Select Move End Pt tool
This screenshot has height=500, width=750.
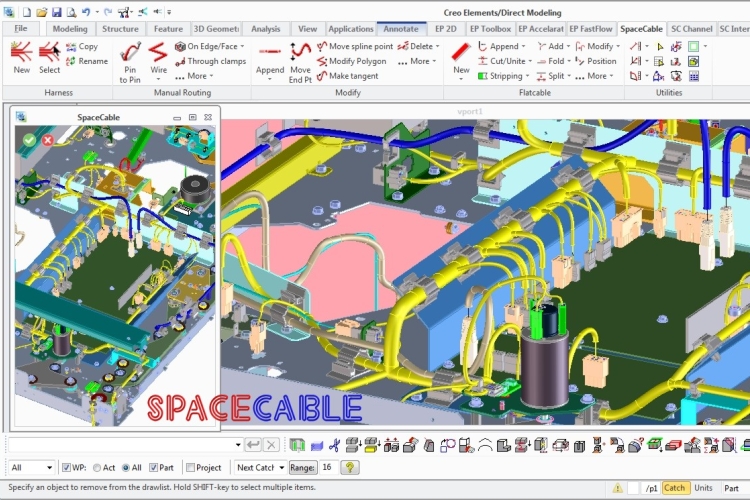(x=300, y=62)
